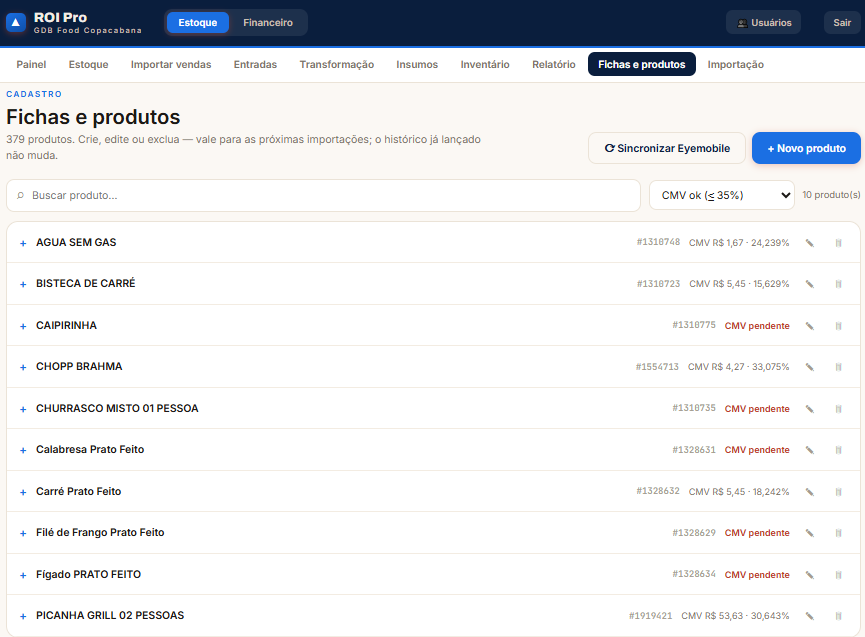Delete Fígado PRATO FEITO trash icon
This screenshot has height=637, width=865.
(x=839, y=575)
